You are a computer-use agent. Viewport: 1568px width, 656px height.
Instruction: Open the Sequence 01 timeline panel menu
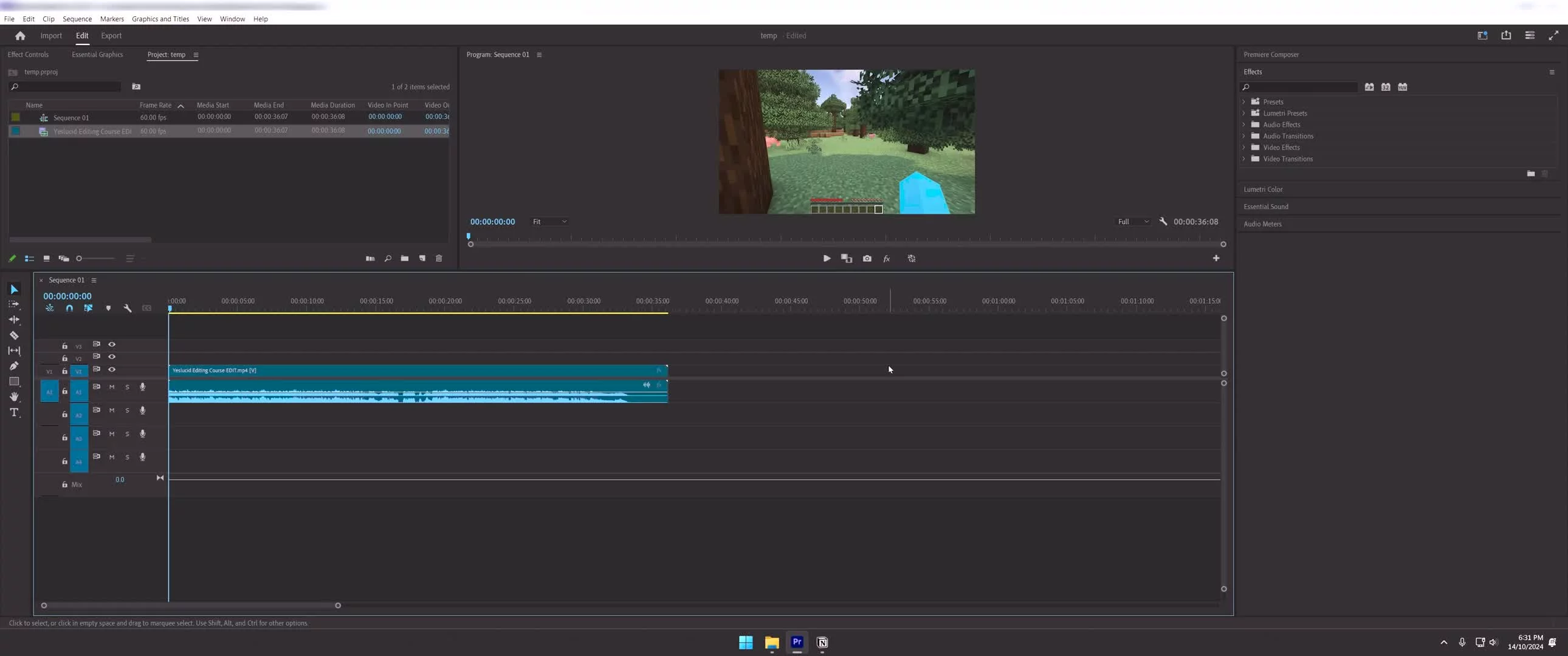click(94, 281)
